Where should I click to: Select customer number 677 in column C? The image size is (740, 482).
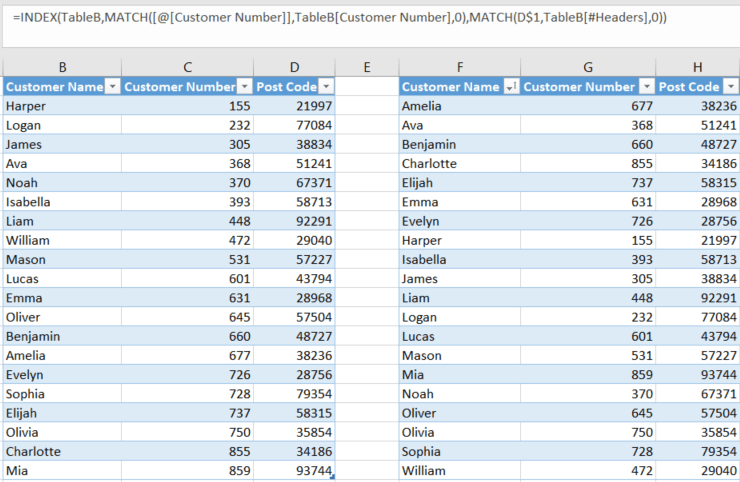click(187, 355)
